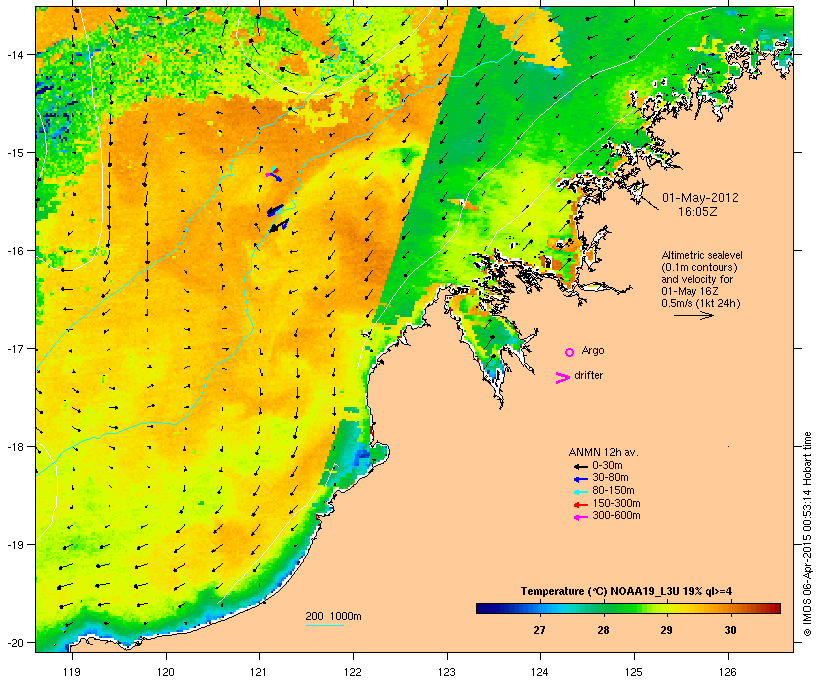Click the latitude axis label -19

(15, 545)
